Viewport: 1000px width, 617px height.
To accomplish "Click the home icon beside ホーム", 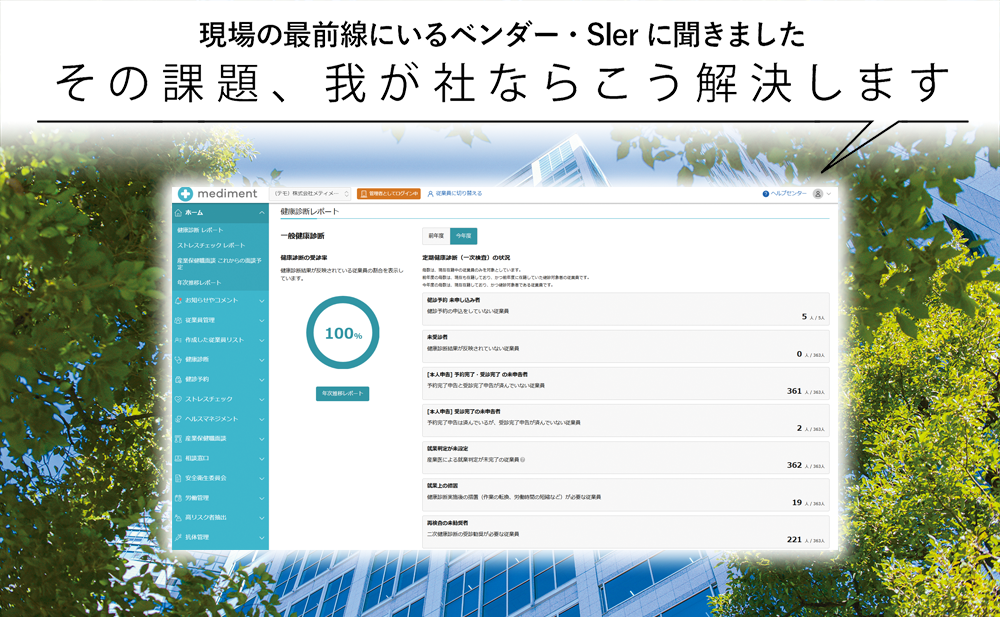I will tap(179, 212).
